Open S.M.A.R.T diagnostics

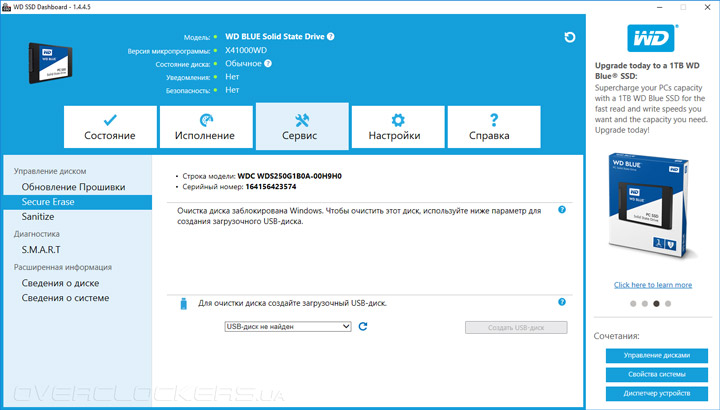(41, 250)
